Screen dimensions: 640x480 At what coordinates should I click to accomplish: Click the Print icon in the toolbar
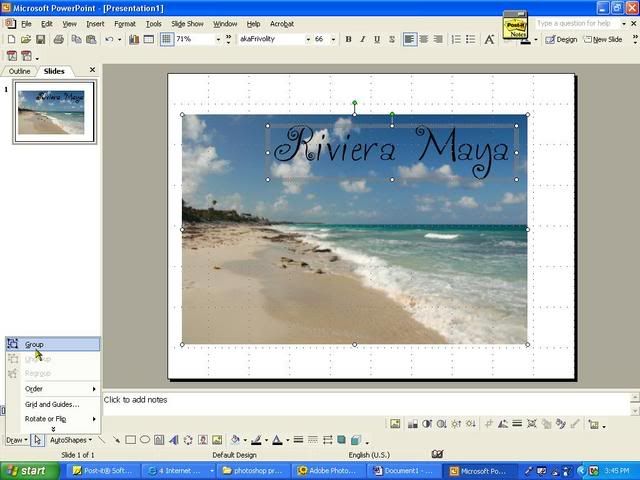point(59,39)
